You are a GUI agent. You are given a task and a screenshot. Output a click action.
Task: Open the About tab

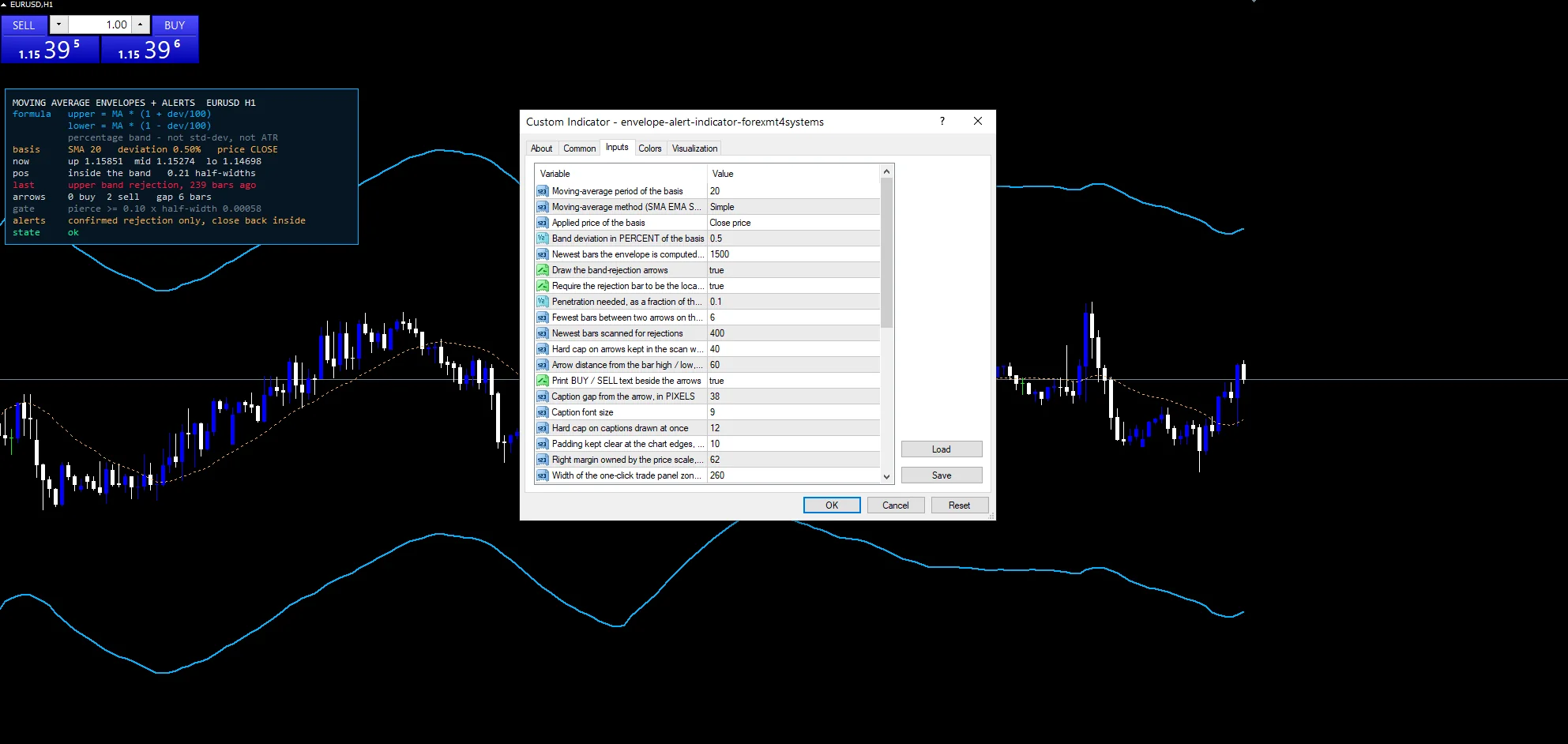[542, 148]
